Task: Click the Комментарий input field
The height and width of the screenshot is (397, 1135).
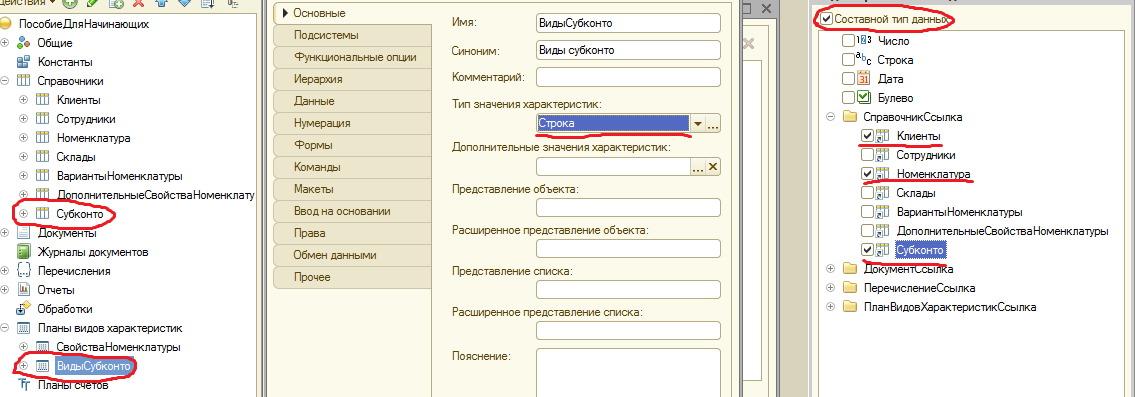Action: point(628,77)
